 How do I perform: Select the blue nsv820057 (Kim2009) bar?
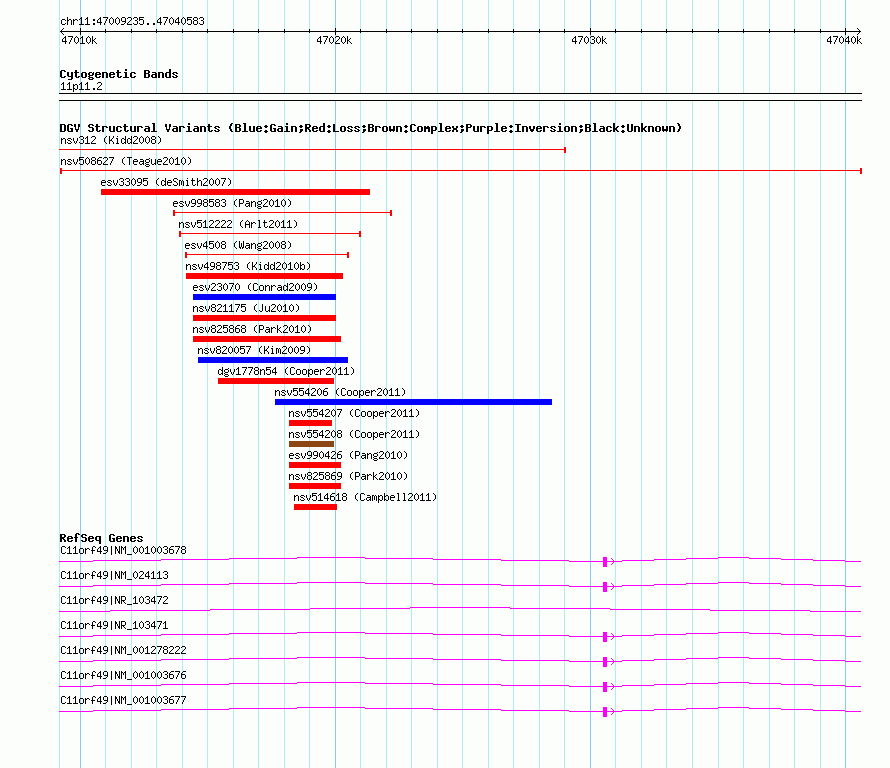[273, 360]
